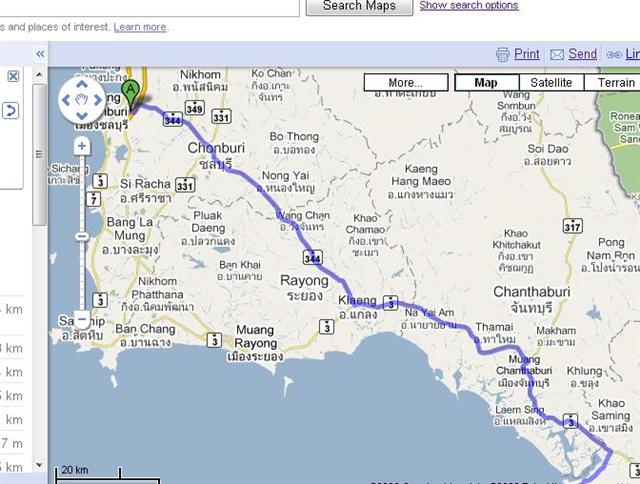Click side panel scrollbar up arrow
This screenshot has height=484, width=640.
39,75
